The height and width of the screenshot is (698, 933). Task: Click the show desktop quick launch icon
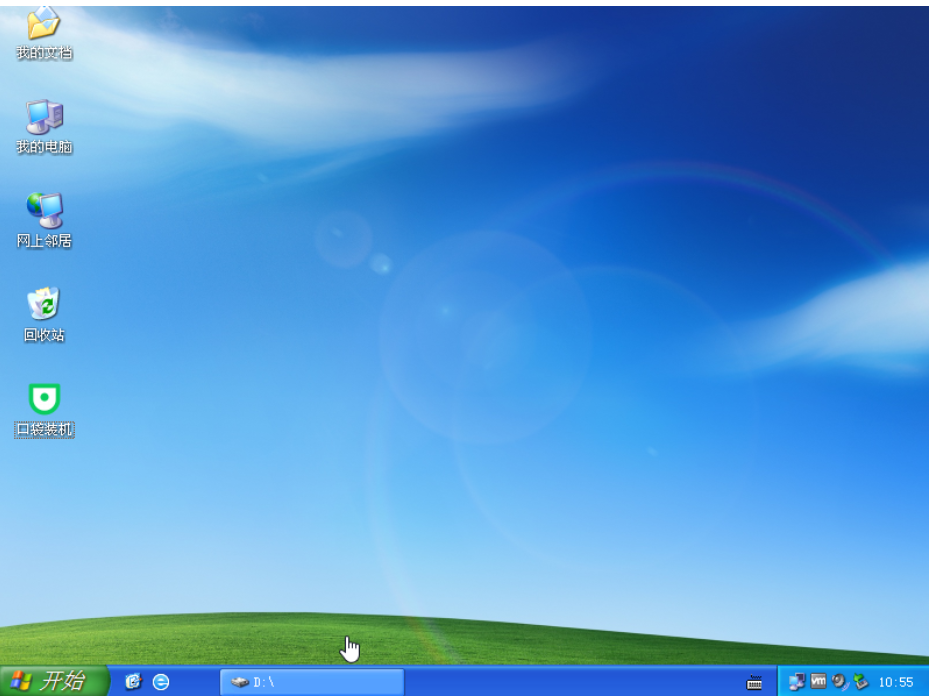[134, 682]
